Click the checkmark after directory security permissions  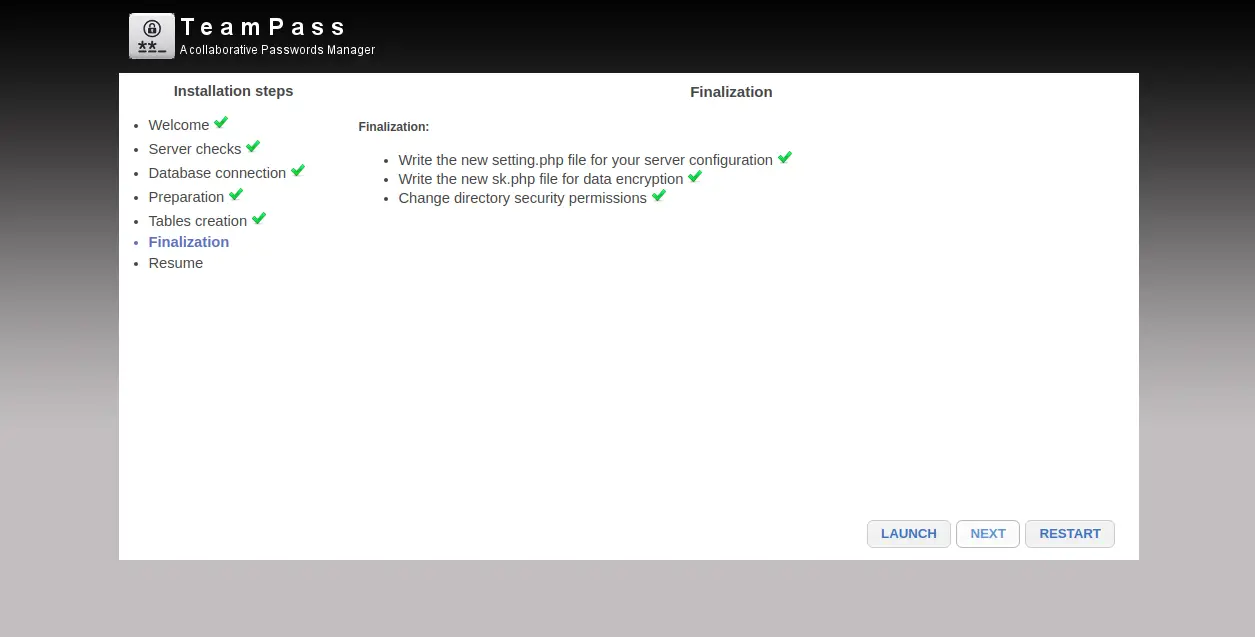pos(659,195)
